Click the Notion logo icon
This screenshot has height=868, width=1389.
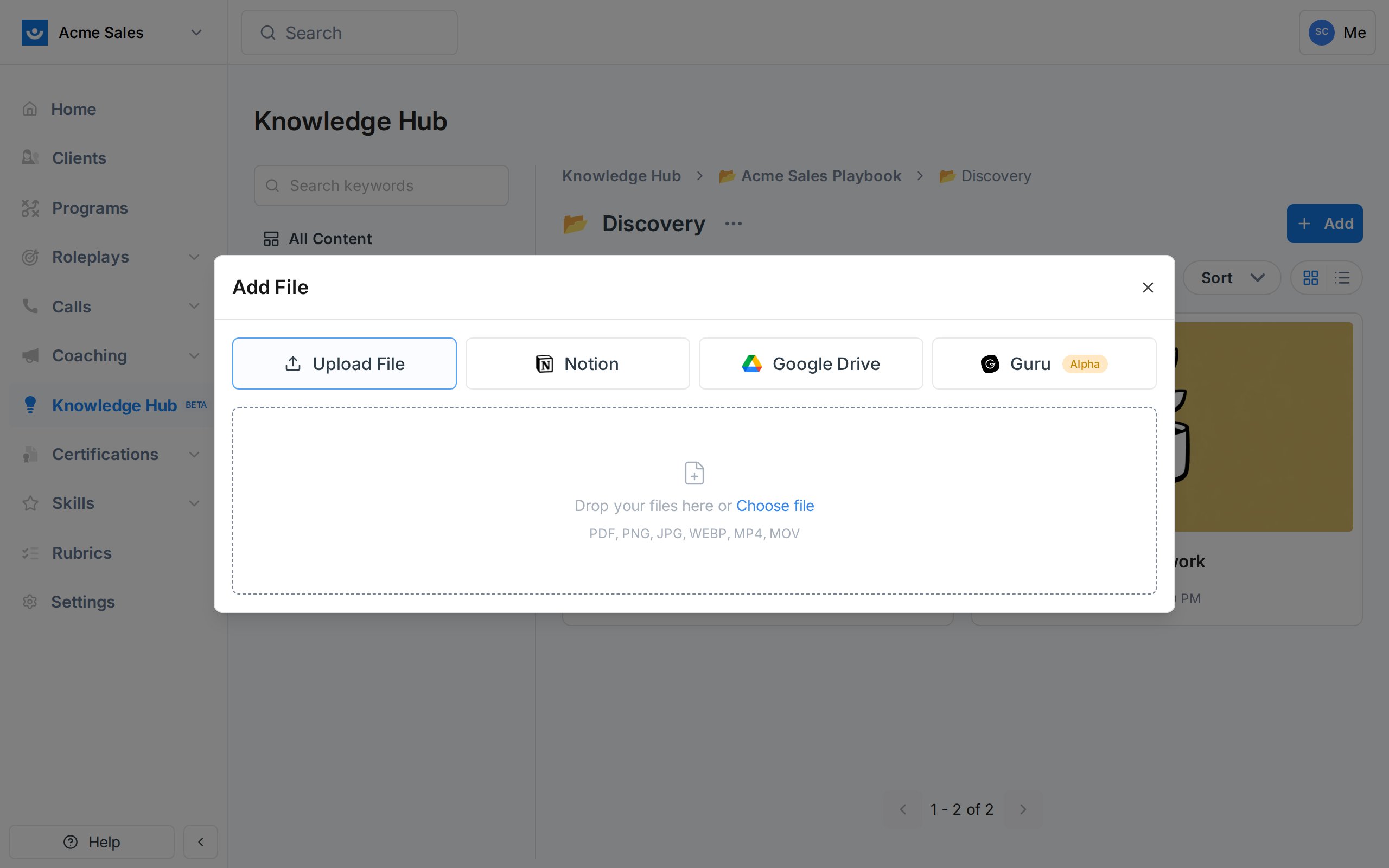pos(544,364)
